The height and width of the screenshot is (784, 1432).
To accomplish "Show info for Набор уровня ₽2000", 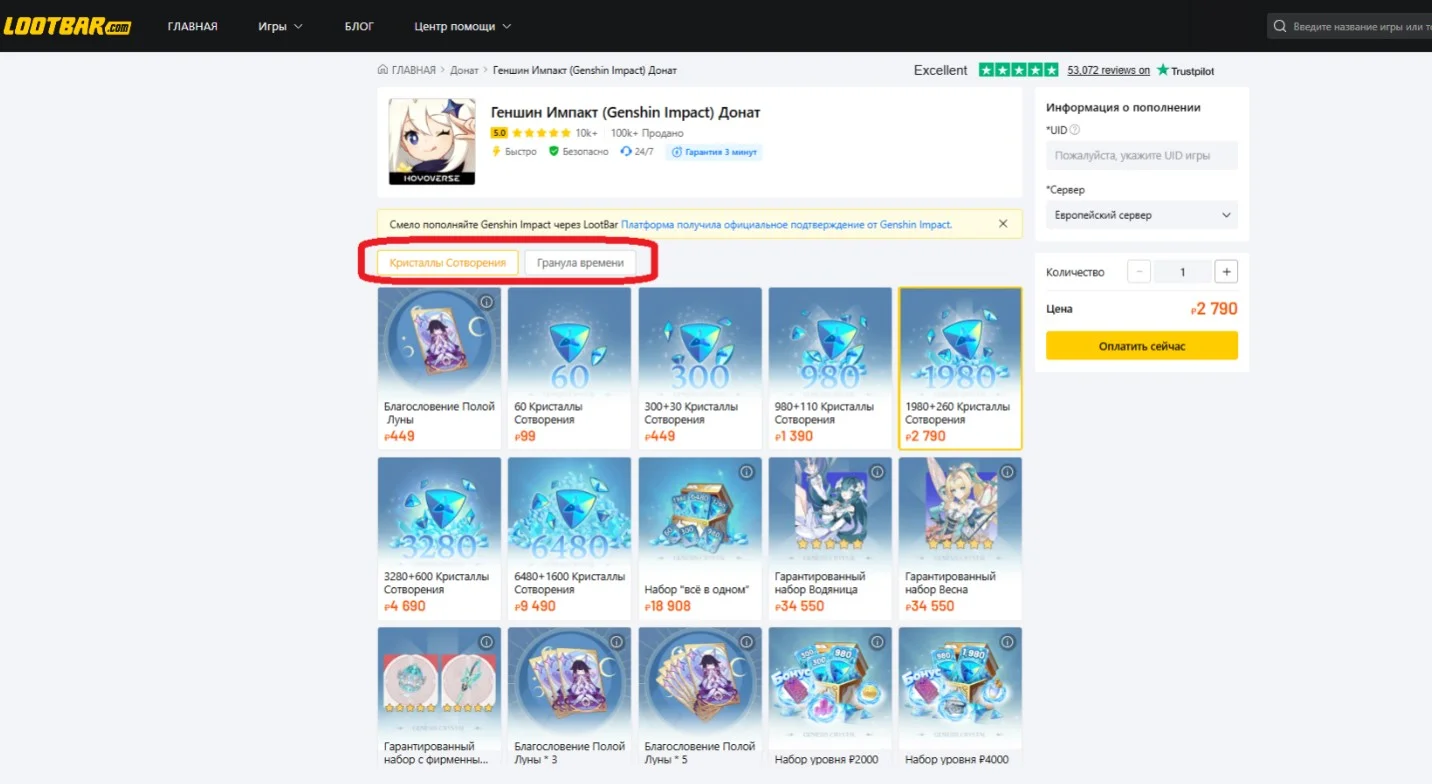I will click(877, 642).
